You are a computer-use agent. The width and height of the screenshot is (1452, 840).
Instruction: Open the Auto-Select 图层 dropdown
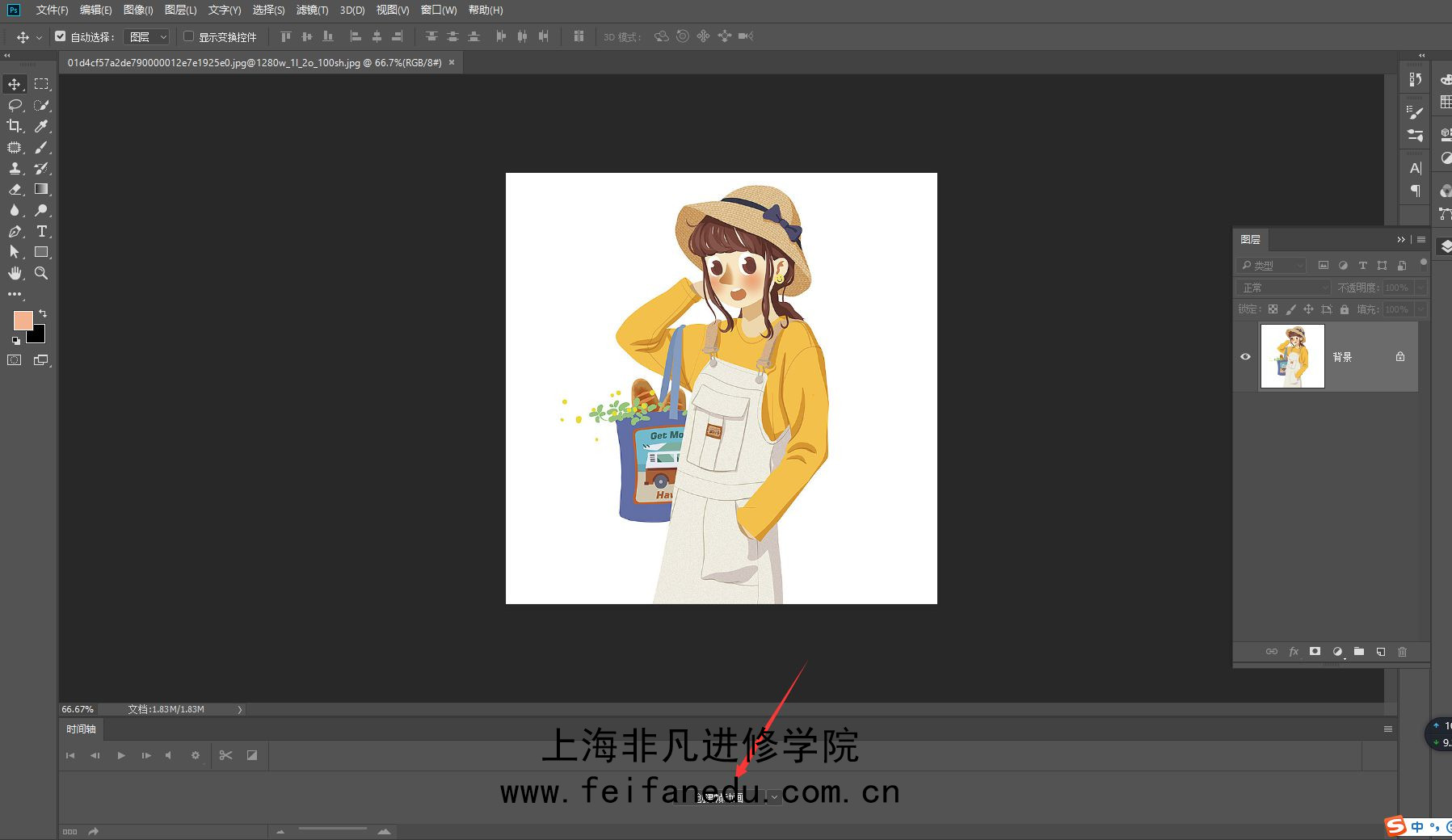coord(146,36)
